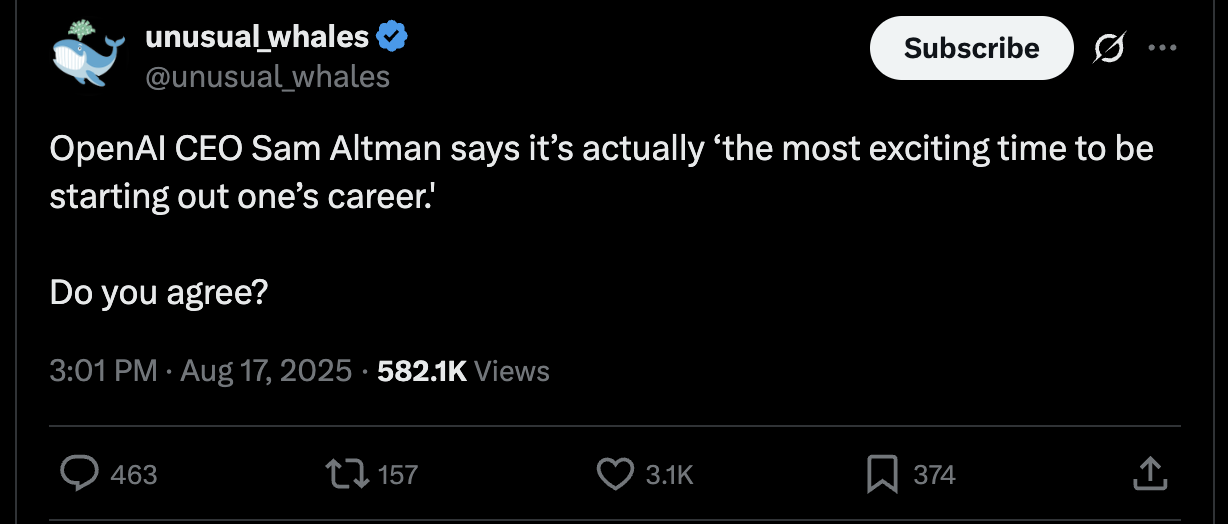Open the 582.1K Views analytics link
Viewport: 1228px width, 524px height.
[464, 371]
